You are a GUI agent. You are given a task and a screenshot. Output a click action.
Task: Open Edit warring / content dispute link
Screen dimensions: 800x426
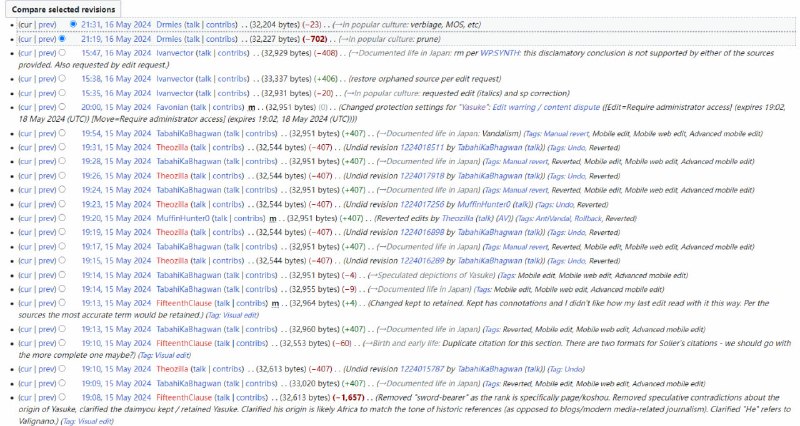pos(546,107)
